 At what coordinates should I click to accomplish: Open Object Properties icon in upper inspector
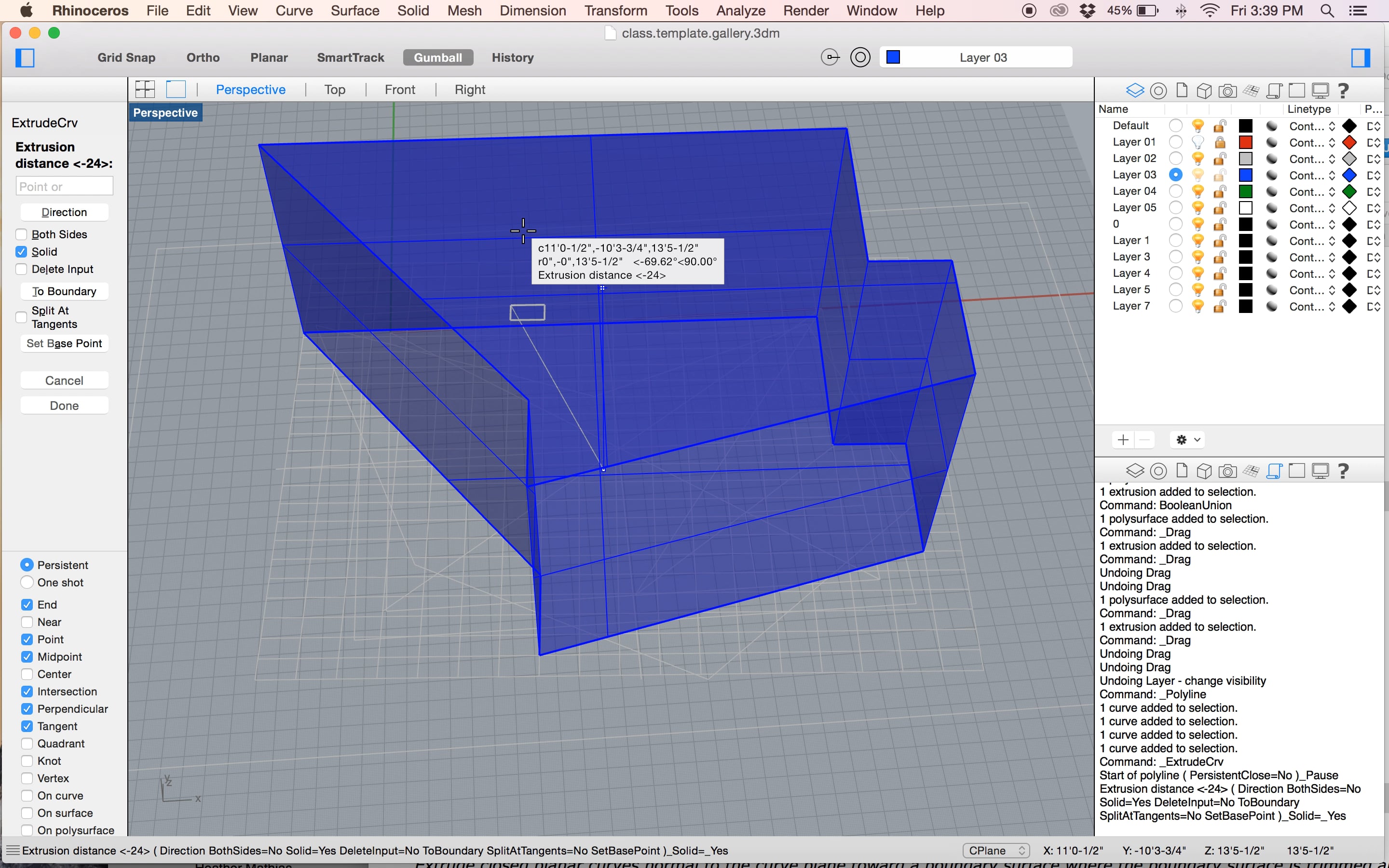coord(1158,90)
